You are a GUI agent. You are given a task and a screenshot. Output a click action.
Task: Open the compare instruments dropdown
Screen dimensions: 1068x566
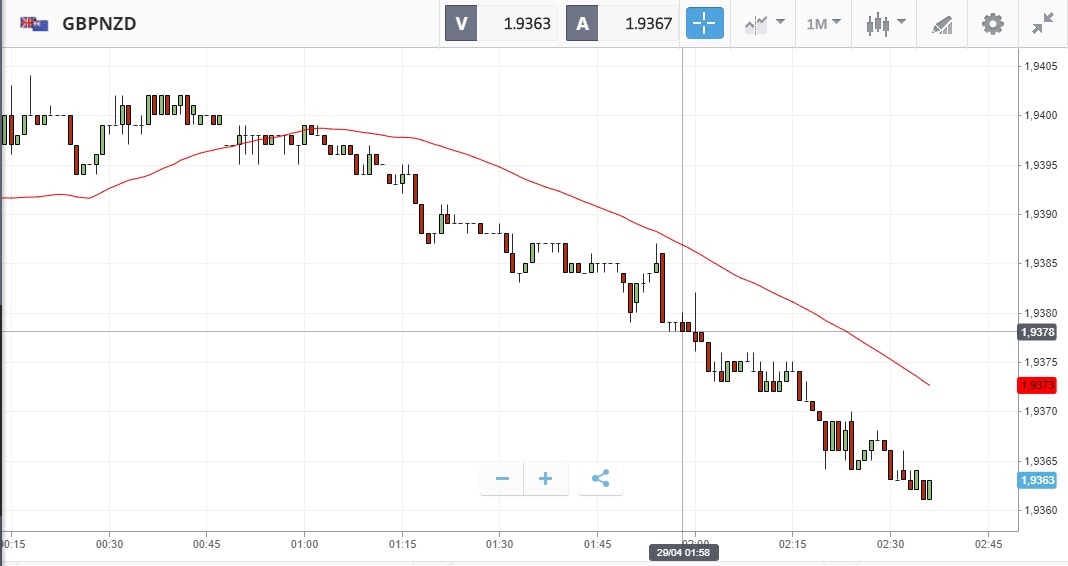(x=763, y=23)
